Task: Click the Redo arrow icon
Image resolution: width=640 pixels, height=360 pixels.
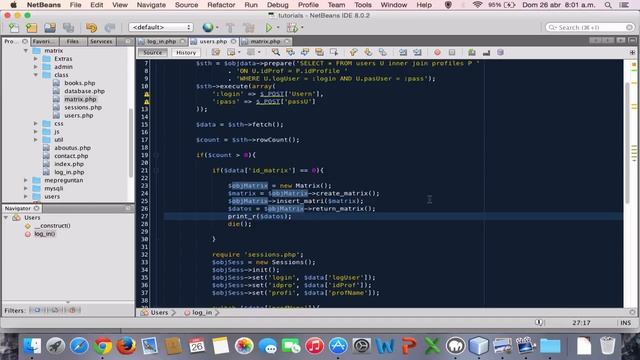Action: click(x=110, y=28)
